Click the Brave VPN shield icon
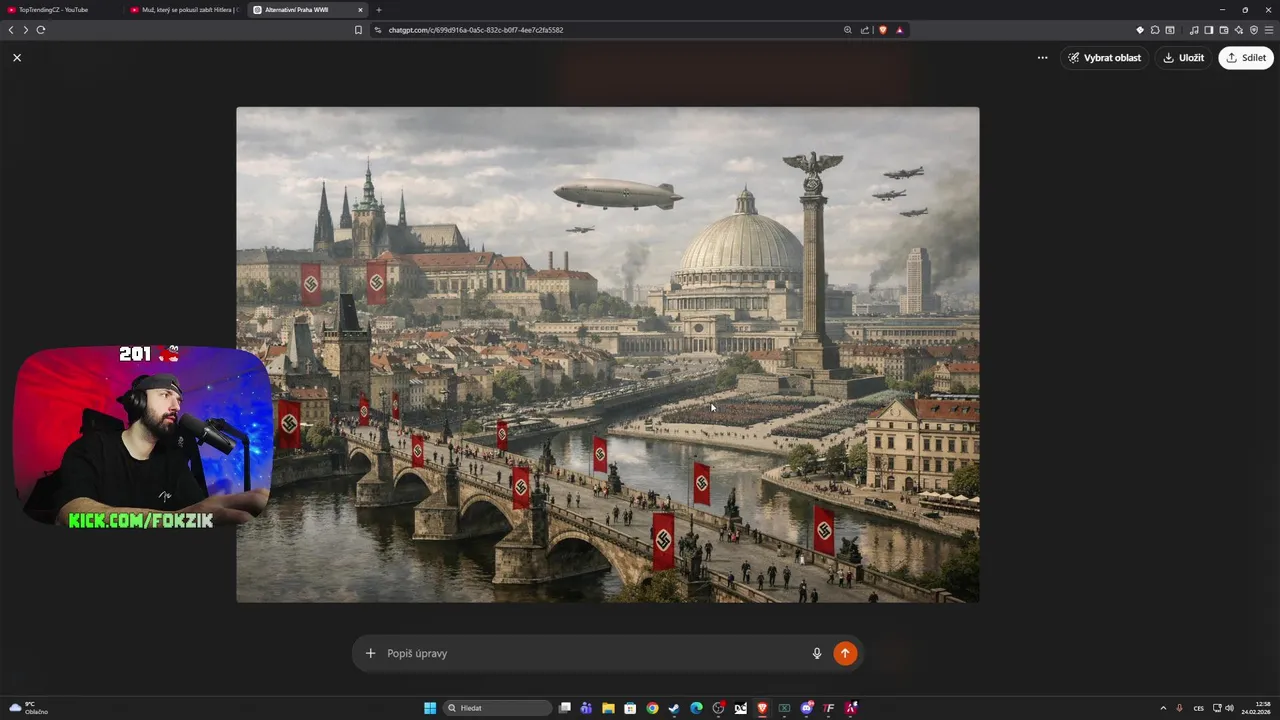 pyautogui.click(x=1254, y=30)
